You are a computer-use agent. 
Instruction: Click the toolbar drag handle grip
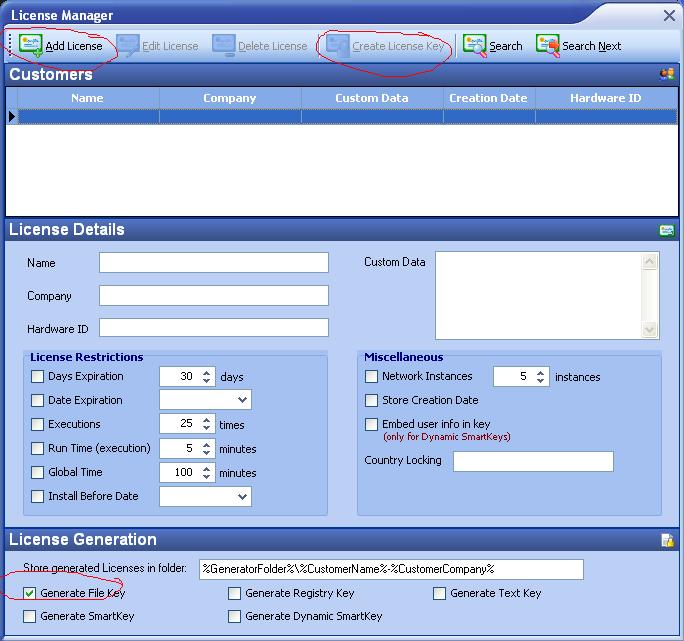tap(10, 45)
